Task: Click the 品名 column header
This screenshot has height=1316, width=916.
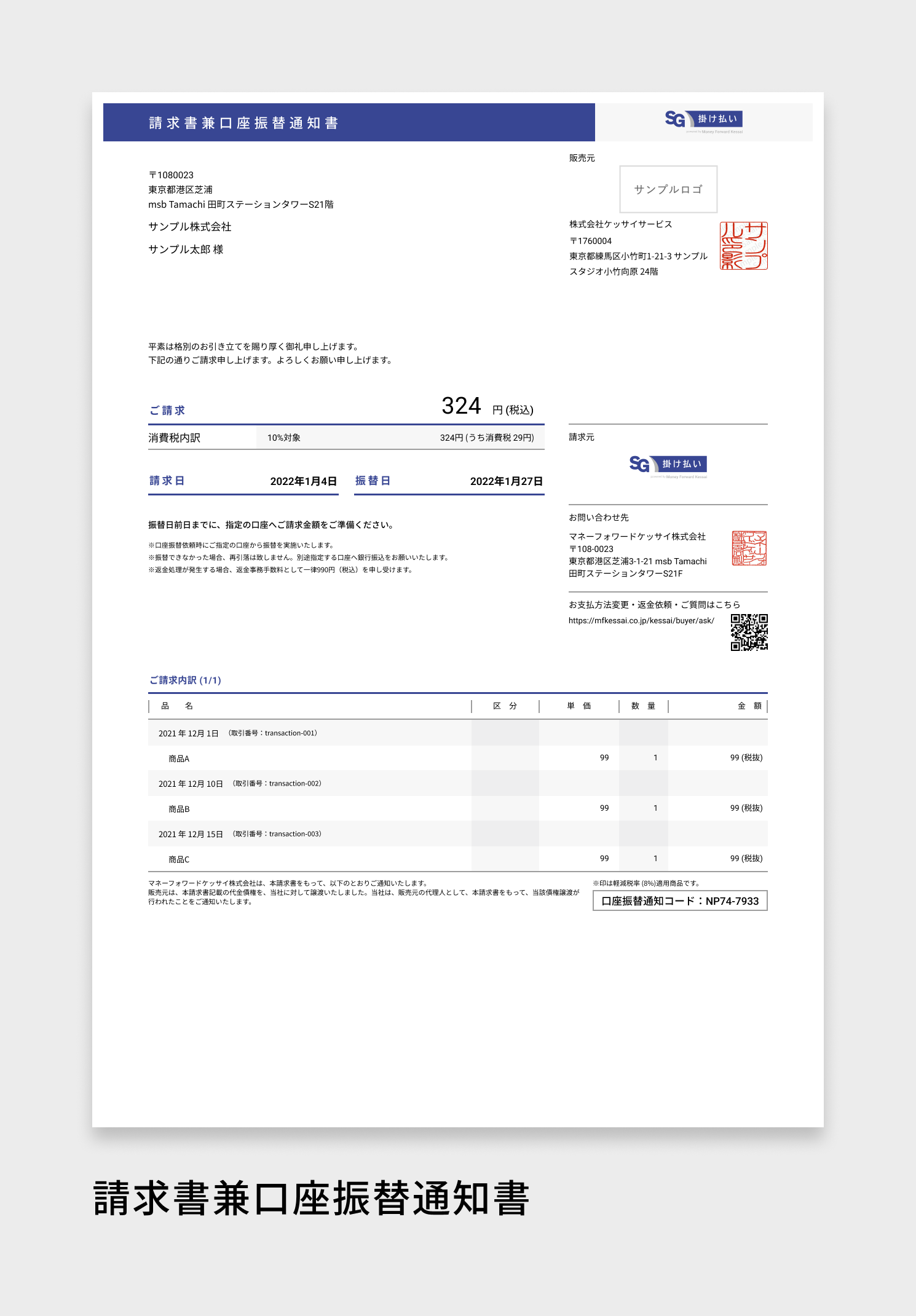Action: point(177,706)
